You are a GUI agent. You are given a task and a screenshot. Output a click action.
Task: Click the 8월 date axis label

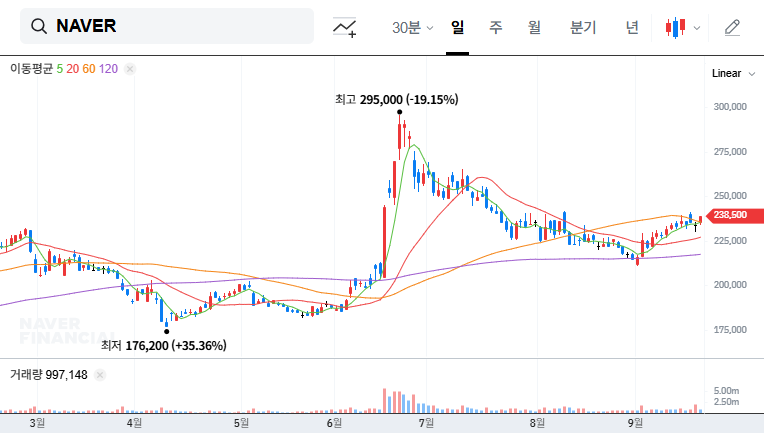click(x=537, y=423)
